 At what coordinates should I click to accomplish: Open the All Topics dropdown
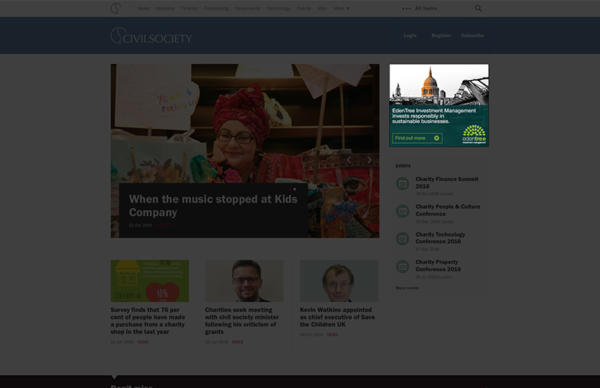(420, 8)
